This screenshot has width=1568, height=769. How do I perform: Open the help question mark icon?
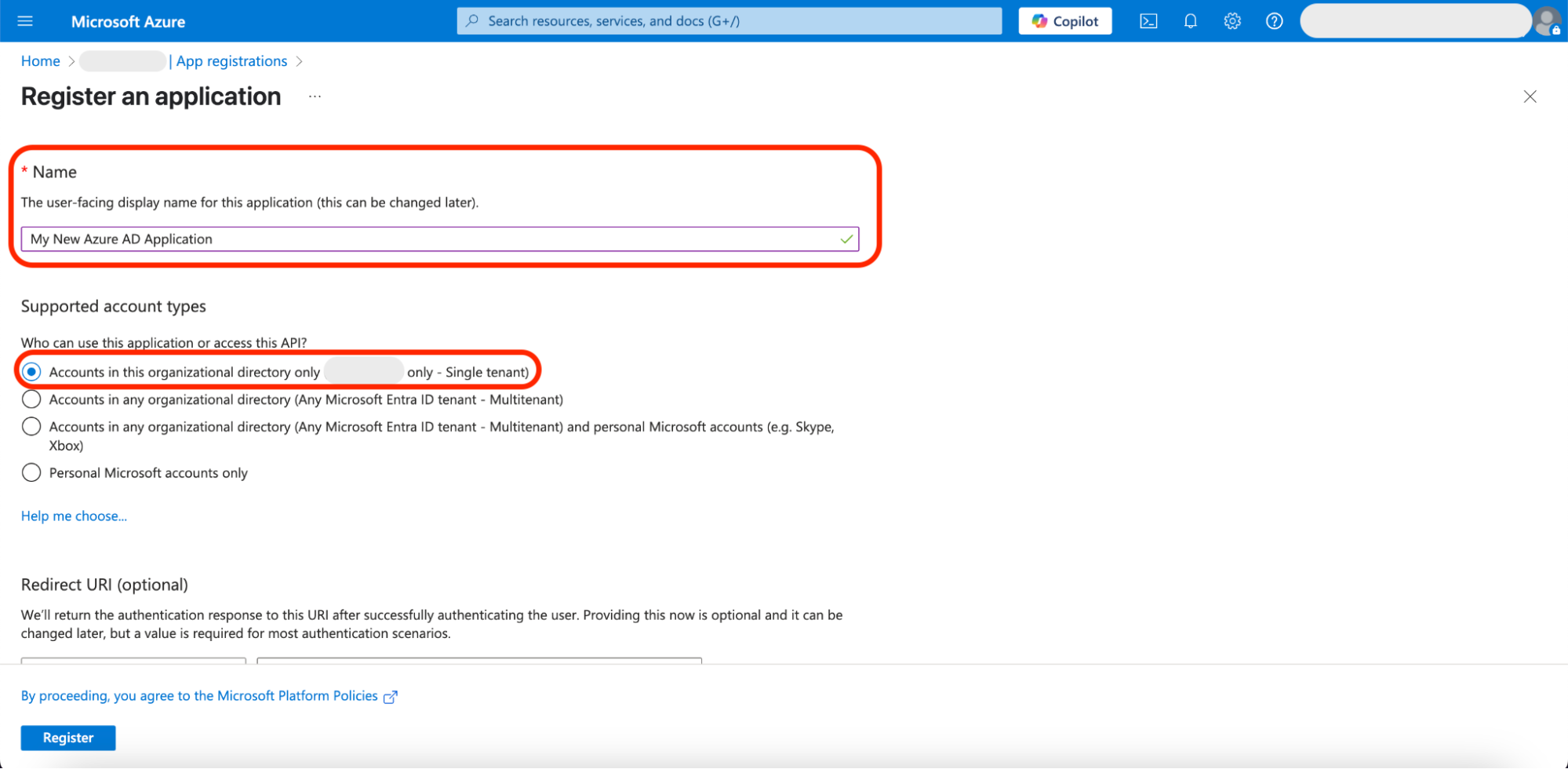coord(1275,21)
